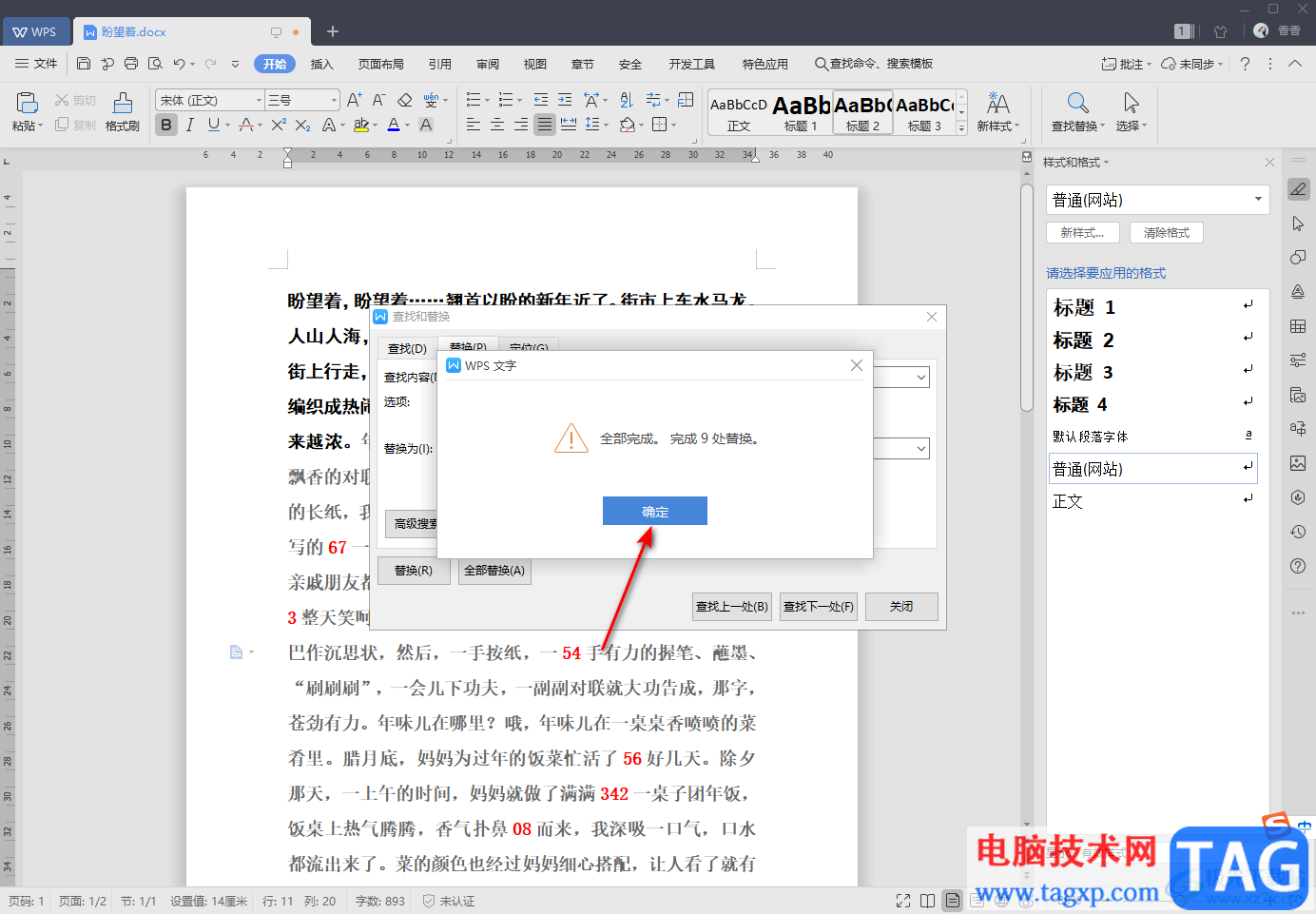Toggle character shading A button
The image size is (1316, 914).
(425, 125)
